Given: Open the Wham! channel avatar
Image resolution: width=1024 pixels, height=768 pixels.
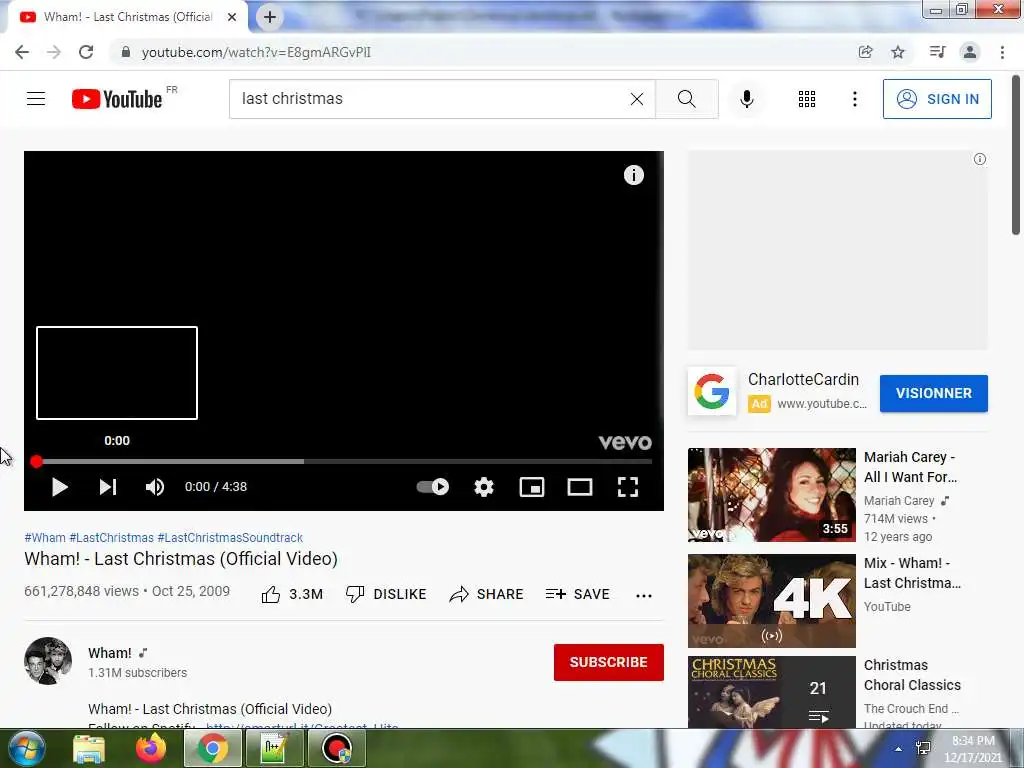Looking at the screenshot, I should [x=48, y=661].
